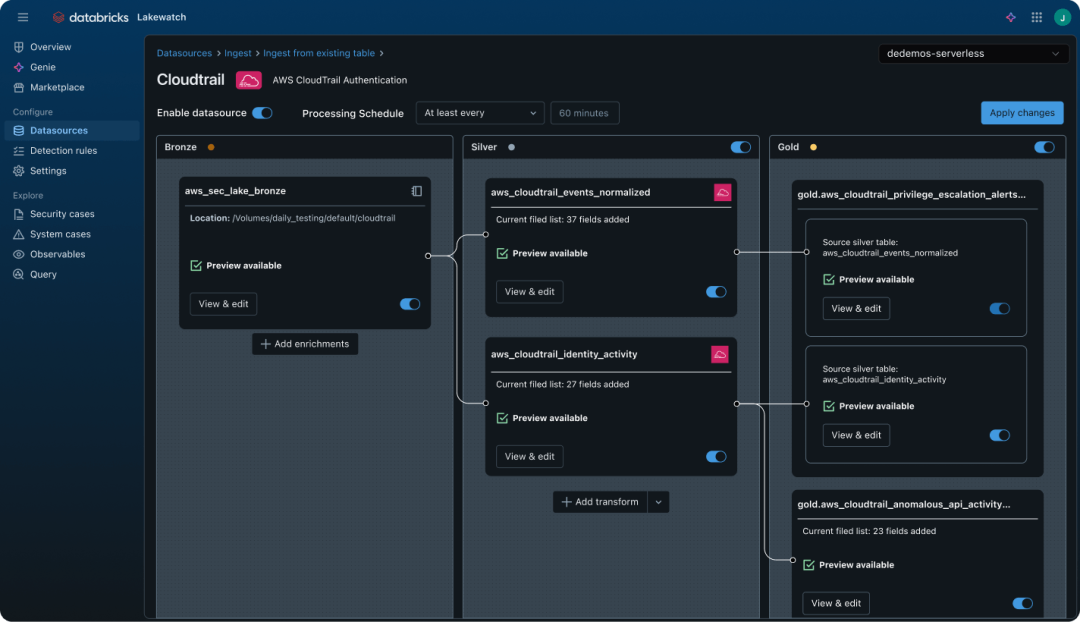Click the red cloud icon on aws_cloudtrail_identity_activity

720,354
